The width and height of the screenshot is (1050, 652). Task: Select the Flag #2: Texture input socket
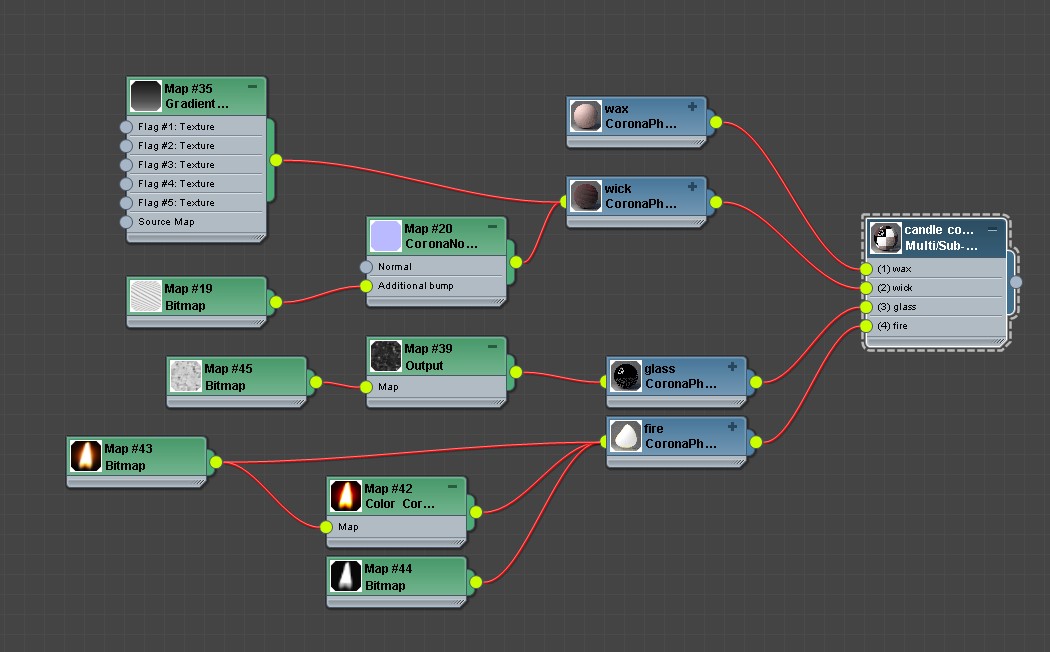click(x=126, y=145)
